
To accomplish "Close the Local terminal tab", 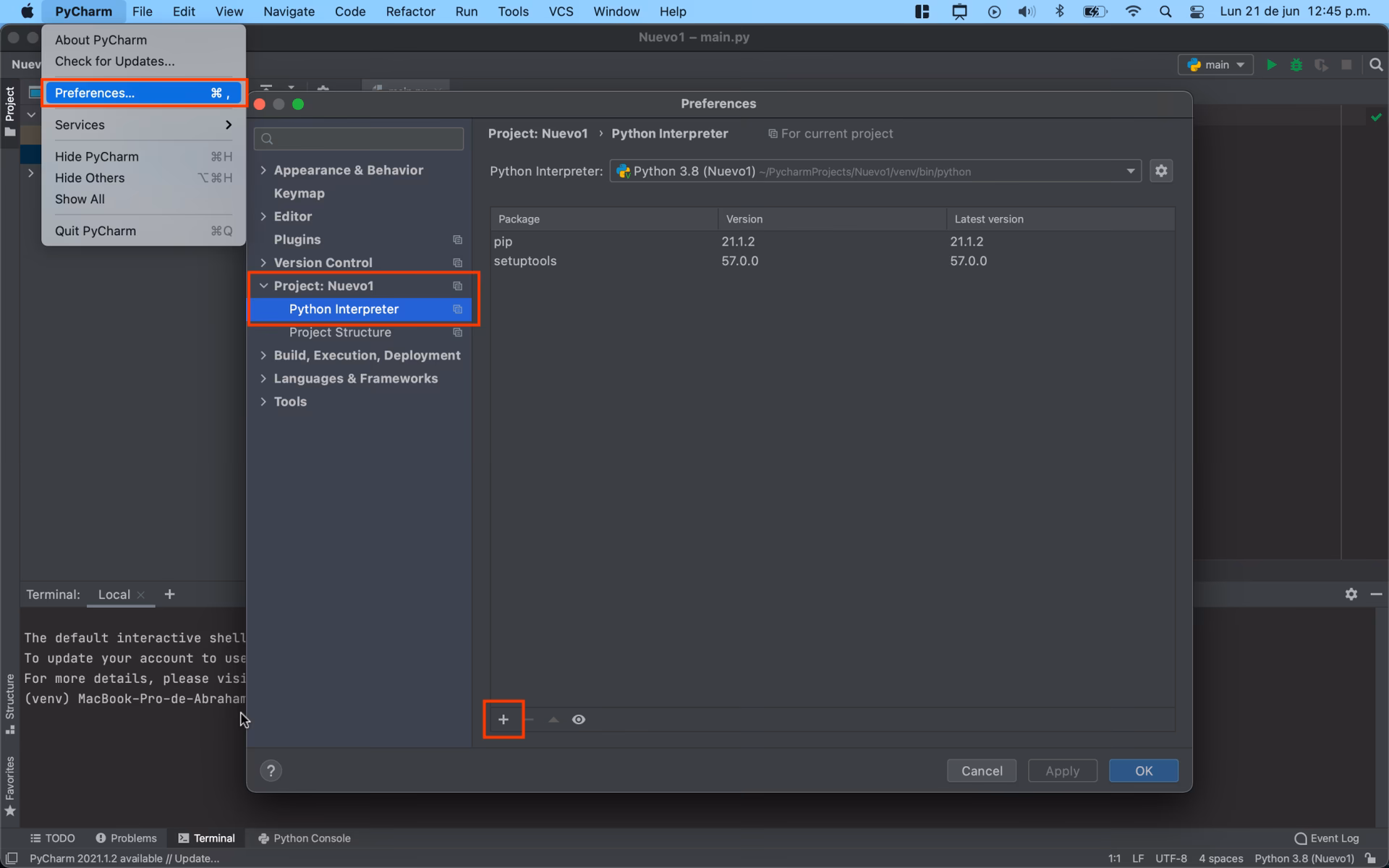I will click(141, 595).
